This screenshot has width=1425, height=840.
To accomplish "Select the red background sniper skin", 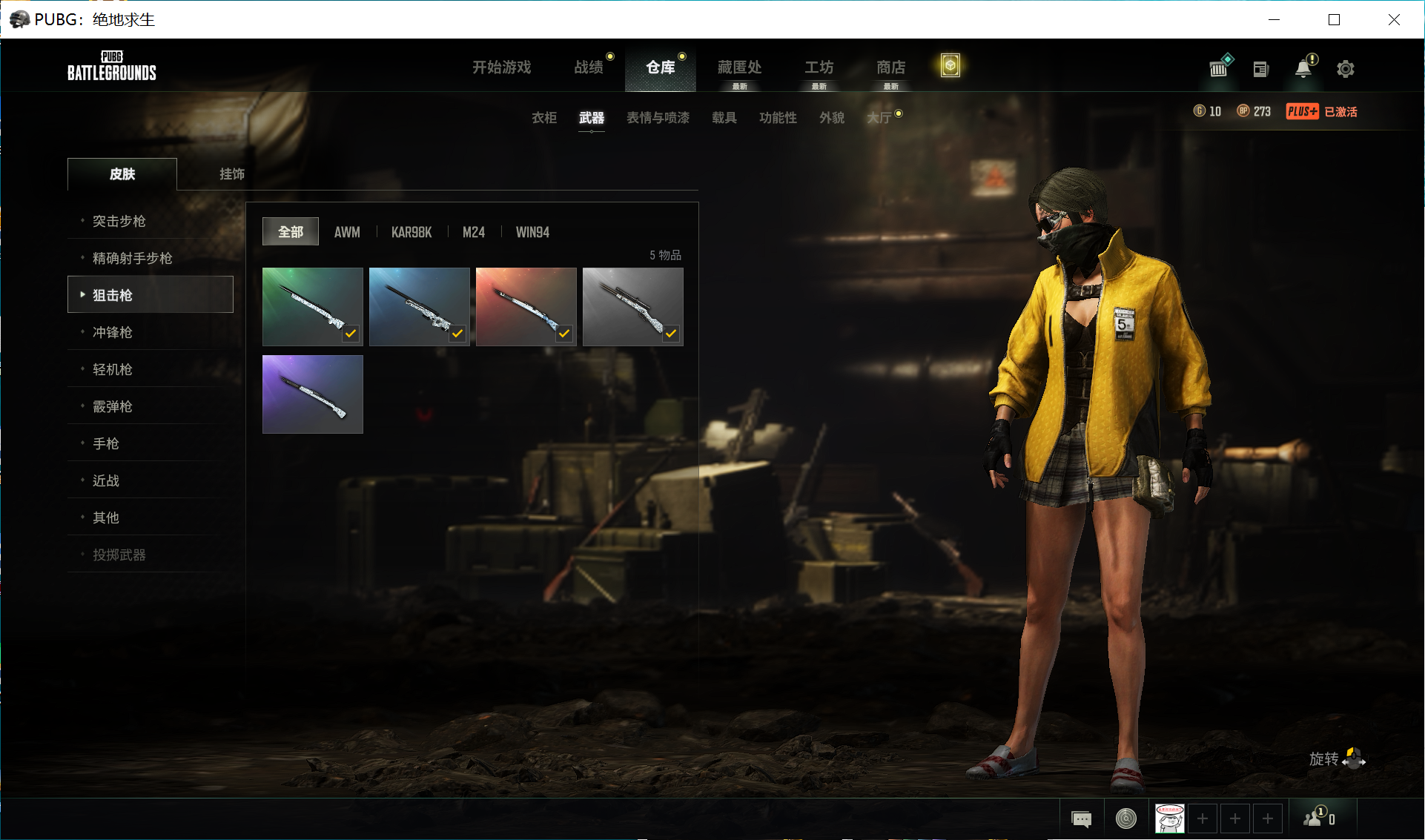I will coord(526,307).
